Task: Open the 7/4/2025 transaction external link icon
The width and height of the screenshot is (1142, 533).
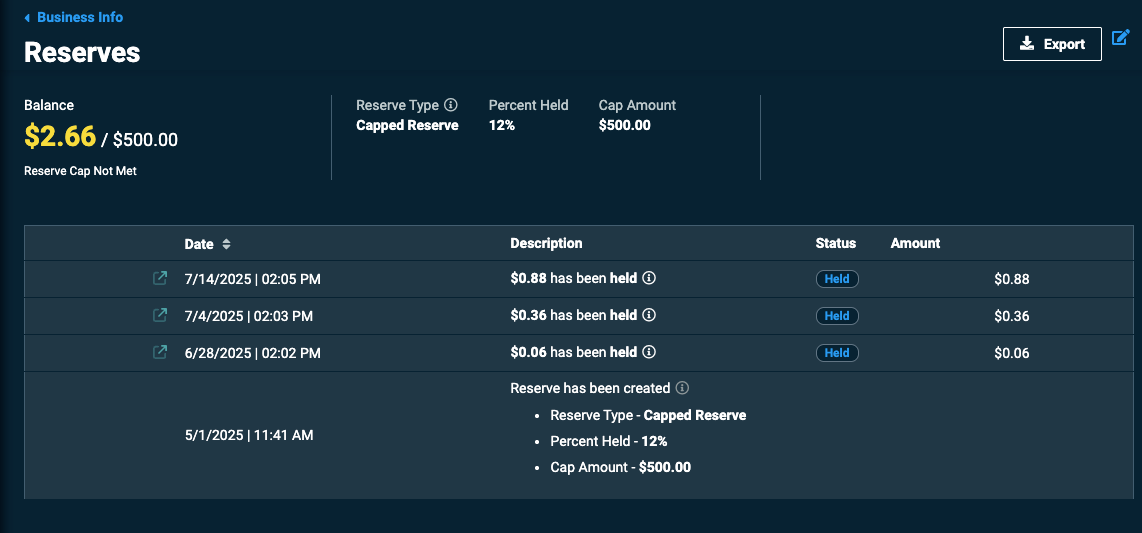Action: pyautogui.click(x=160, y=315)
